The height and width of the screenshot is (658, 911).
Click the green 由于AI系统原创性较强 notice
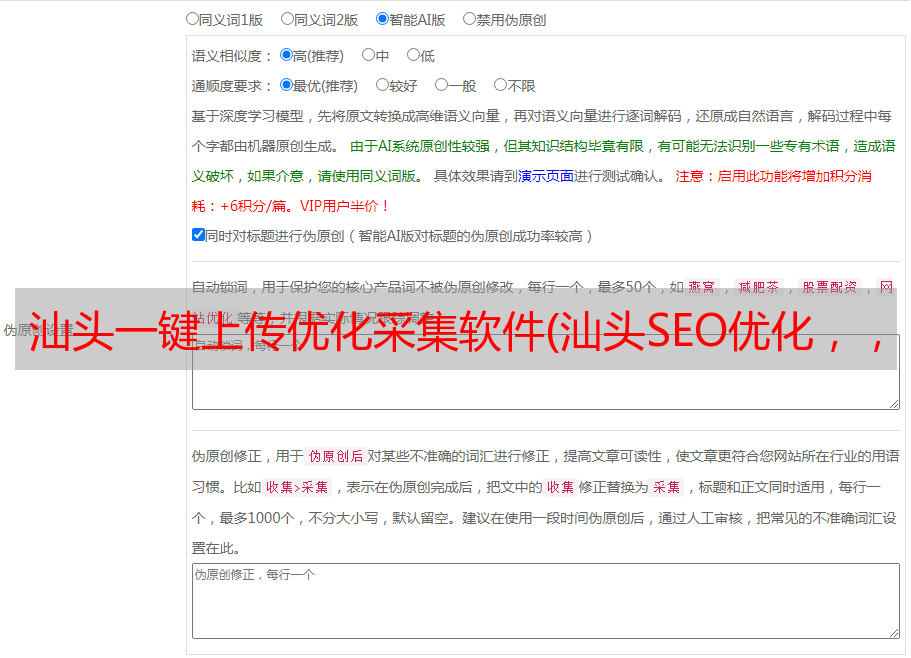543,161
